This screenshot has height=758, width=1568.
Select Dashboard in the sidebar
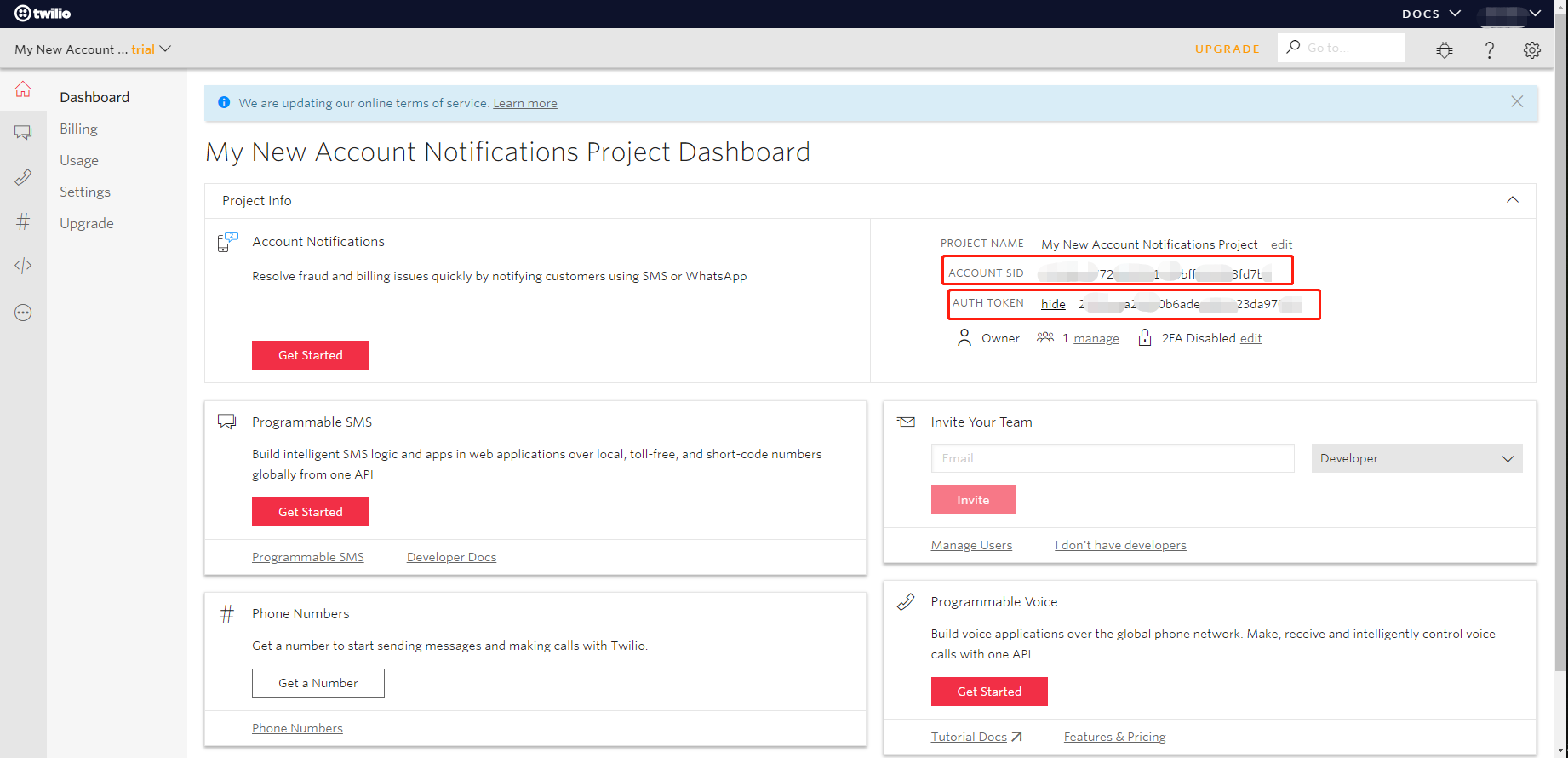(x=94, y=97)
